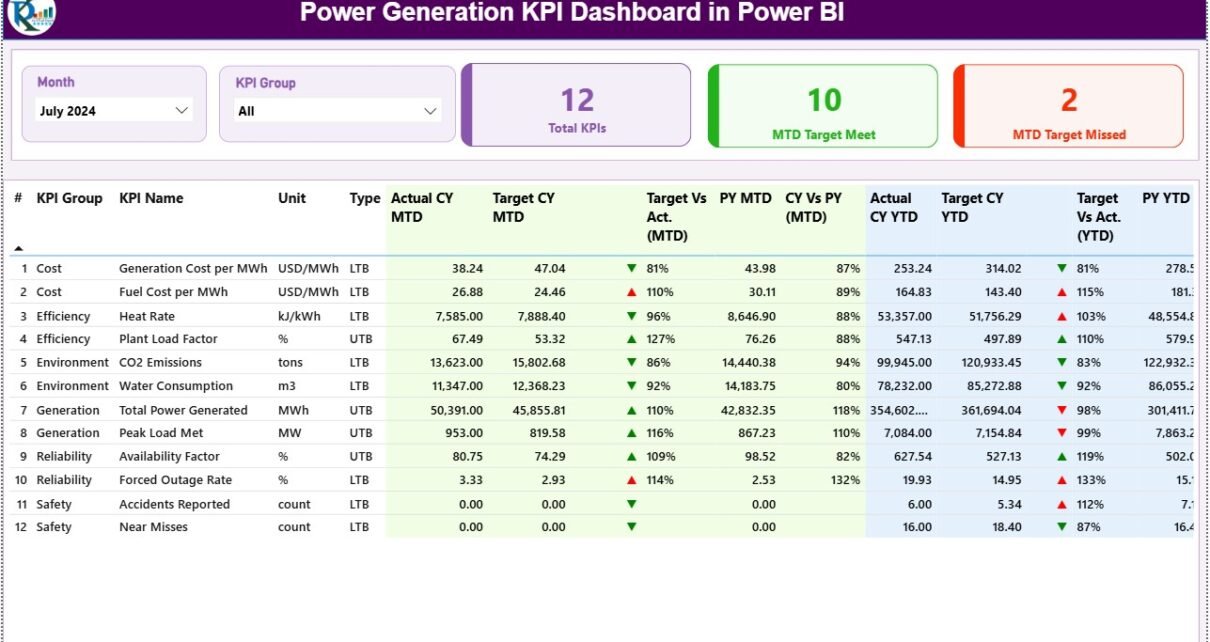Screen dimensions: 1210x642
Task: Click the company logo in the title bar
Action: tap(31, 15)
